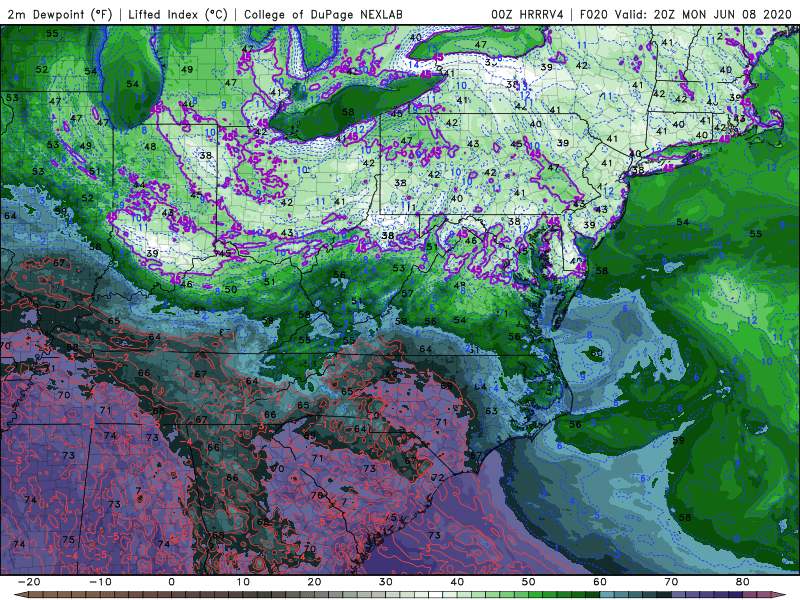
Task: Click the '72' dewpoint value near the coast
Action: point(437,478)
